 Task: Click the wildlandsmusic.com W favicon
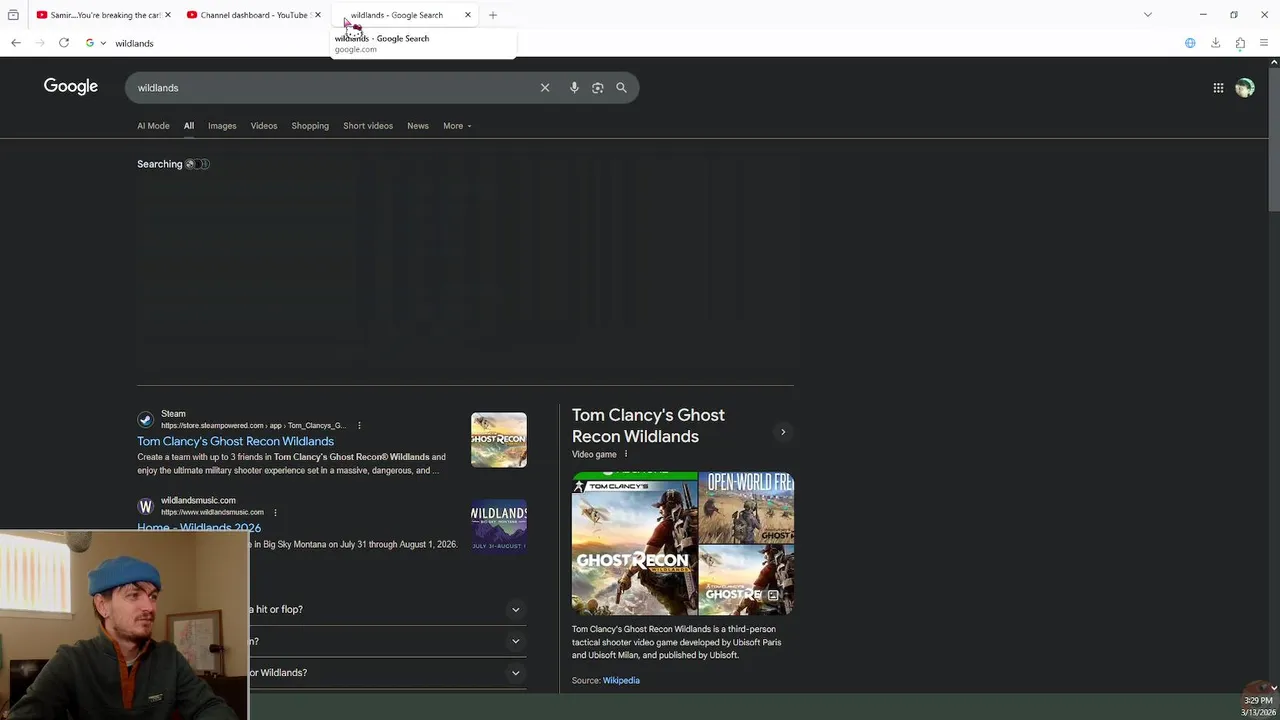pyautogui.click(x=146, y=507)
